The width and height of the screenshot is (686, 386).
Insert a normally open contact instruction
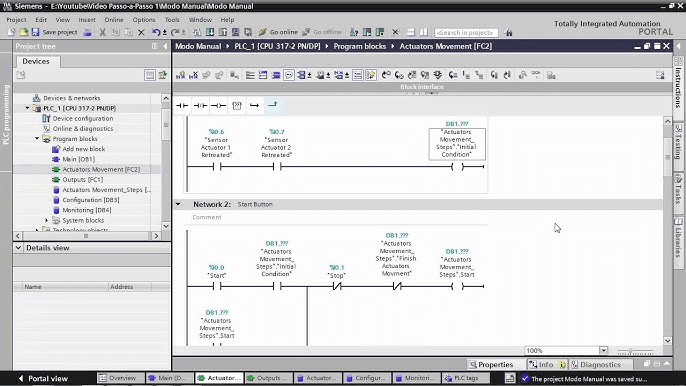(x=182, y=105)
